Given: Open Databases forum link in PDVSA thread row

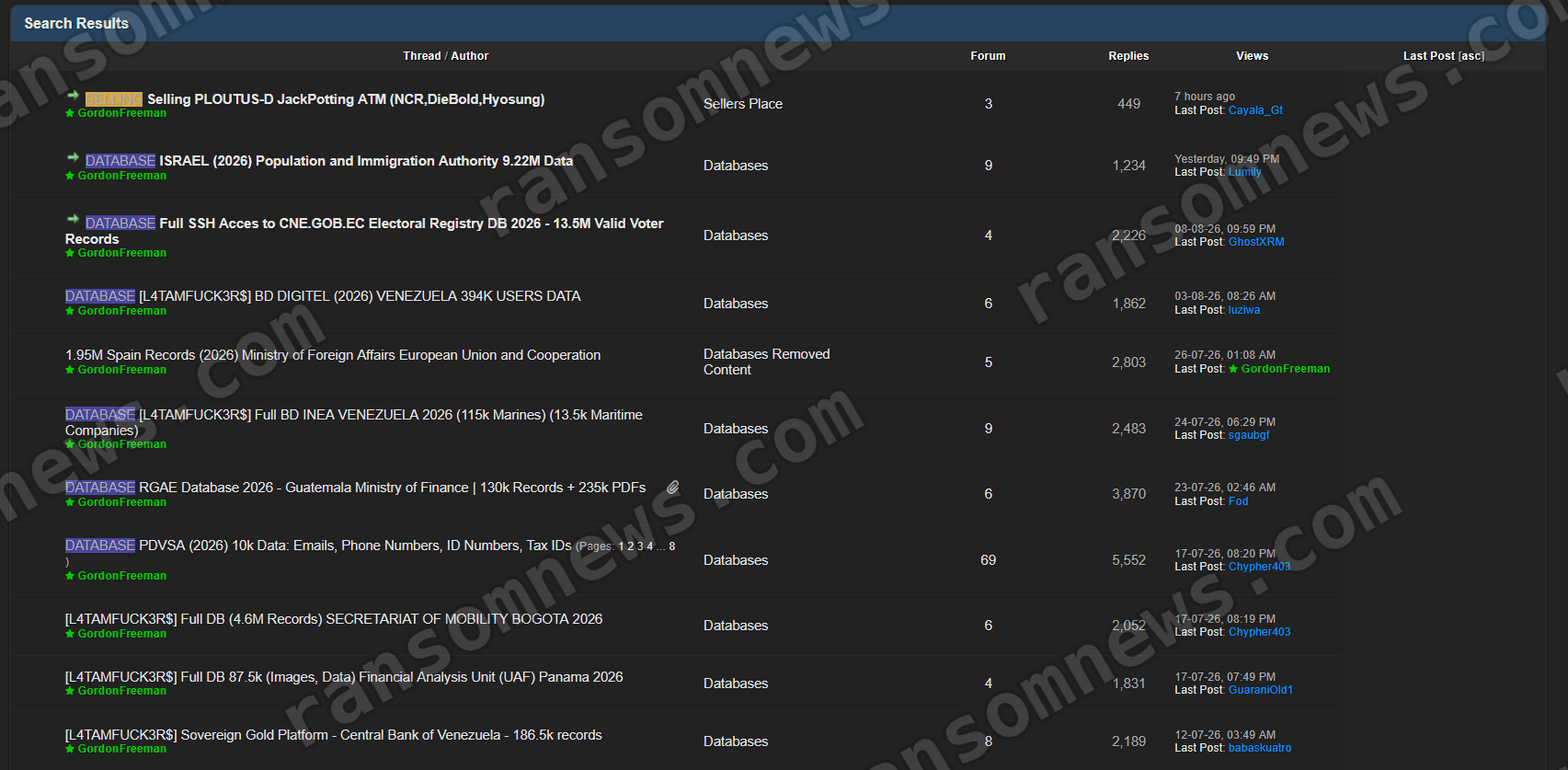Looking at the screenshot, I should [736, 560].
